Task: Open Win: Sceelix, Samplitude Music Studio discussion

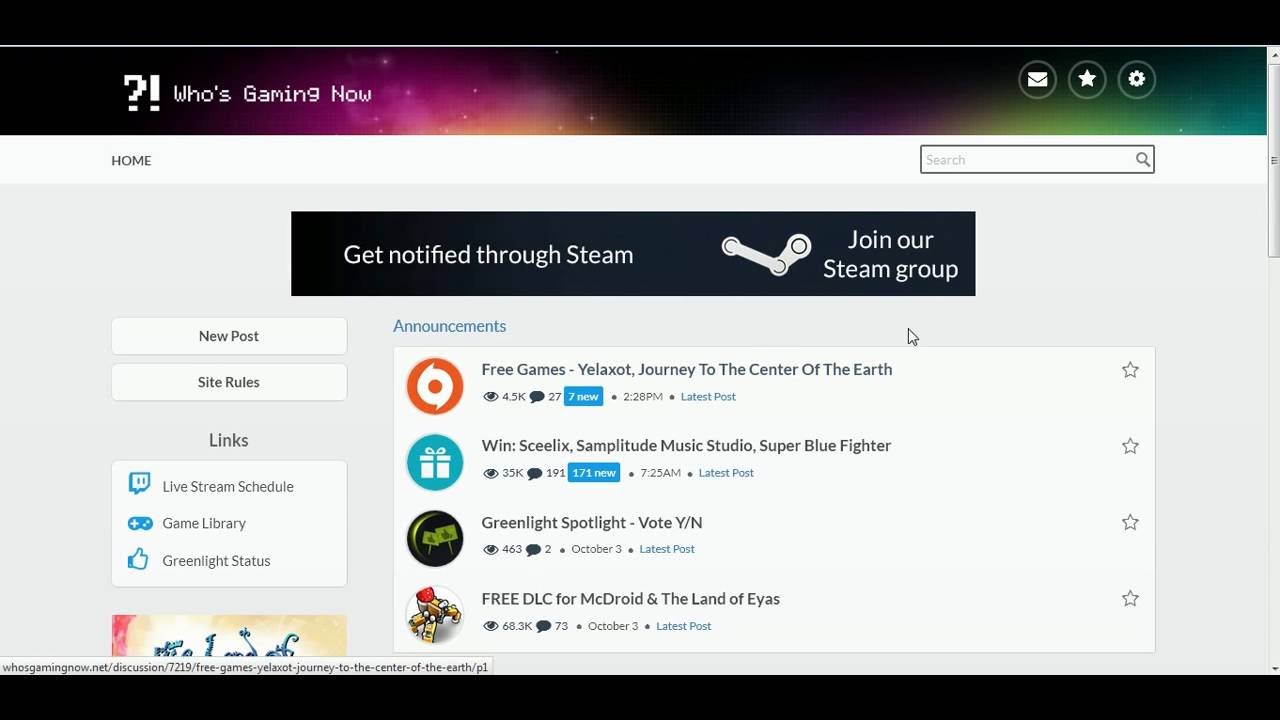Action: 686,445
